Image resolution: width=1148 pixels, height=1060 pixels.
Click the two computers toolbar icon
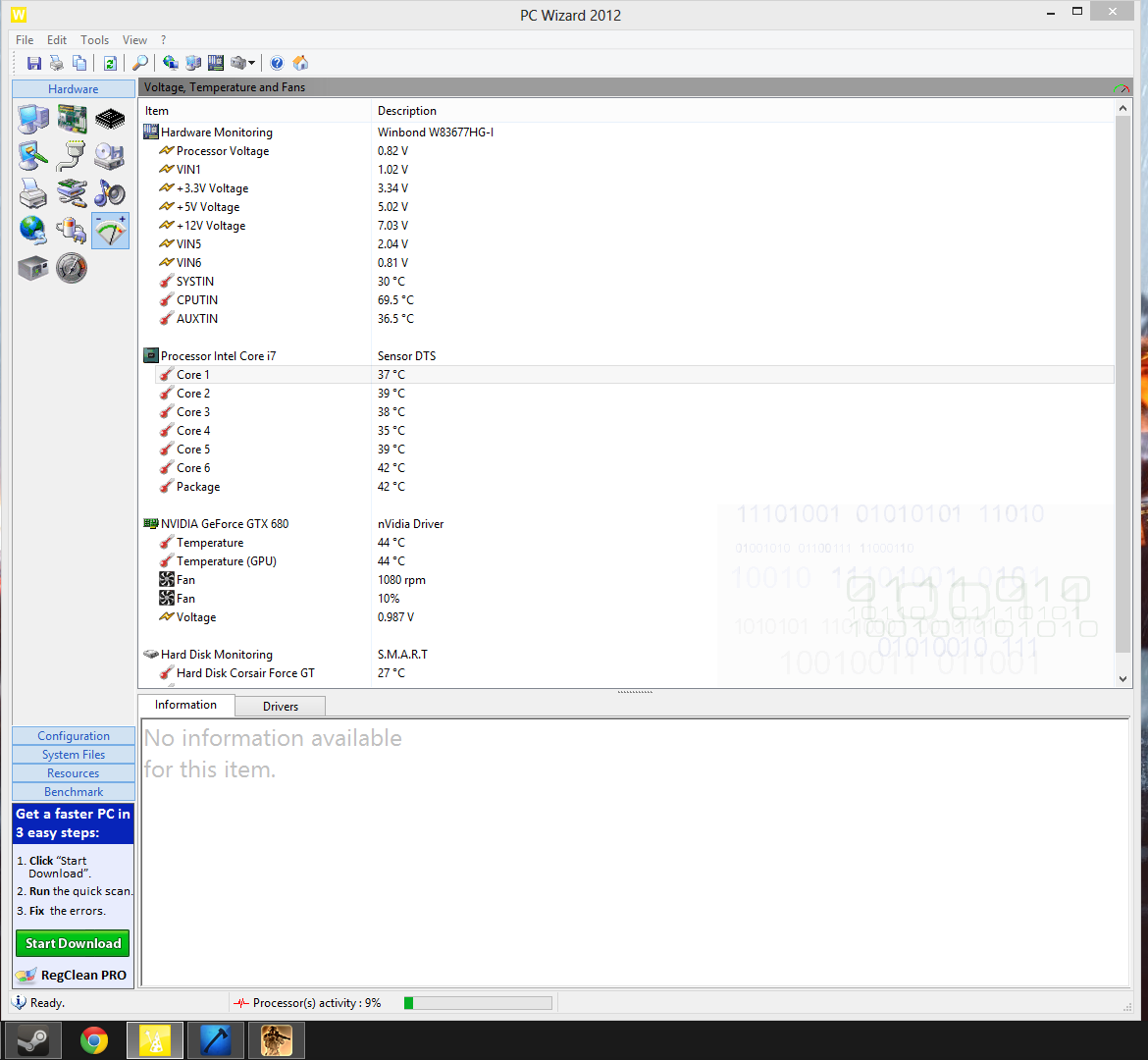[x=193, y=63]
